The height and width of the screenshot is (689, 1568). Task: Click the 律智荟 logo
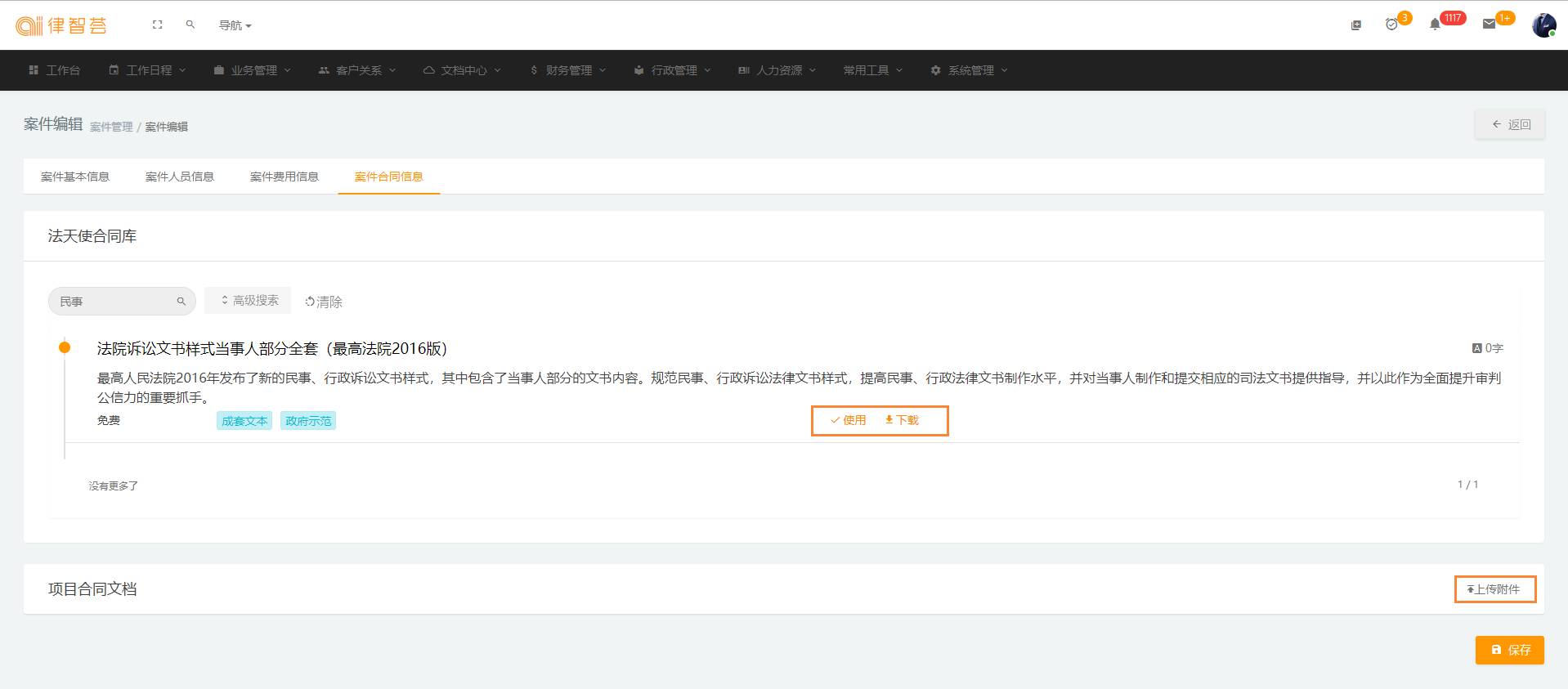click(x=61, y=26)
